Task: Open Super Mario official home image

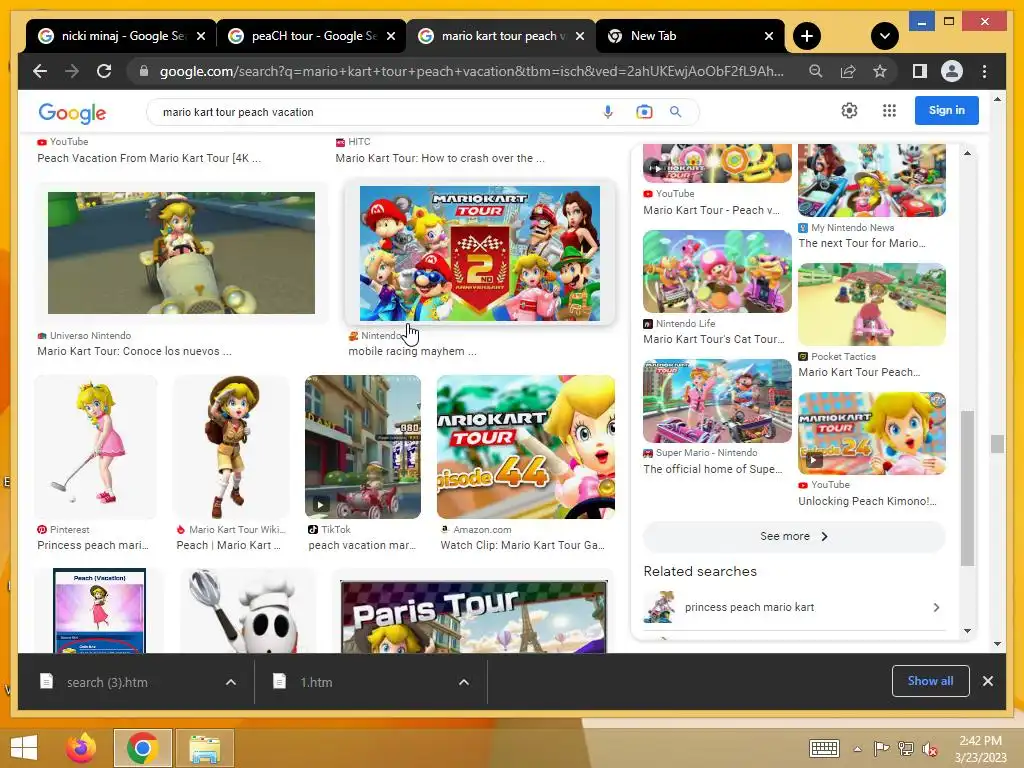Action: (717, 400)
